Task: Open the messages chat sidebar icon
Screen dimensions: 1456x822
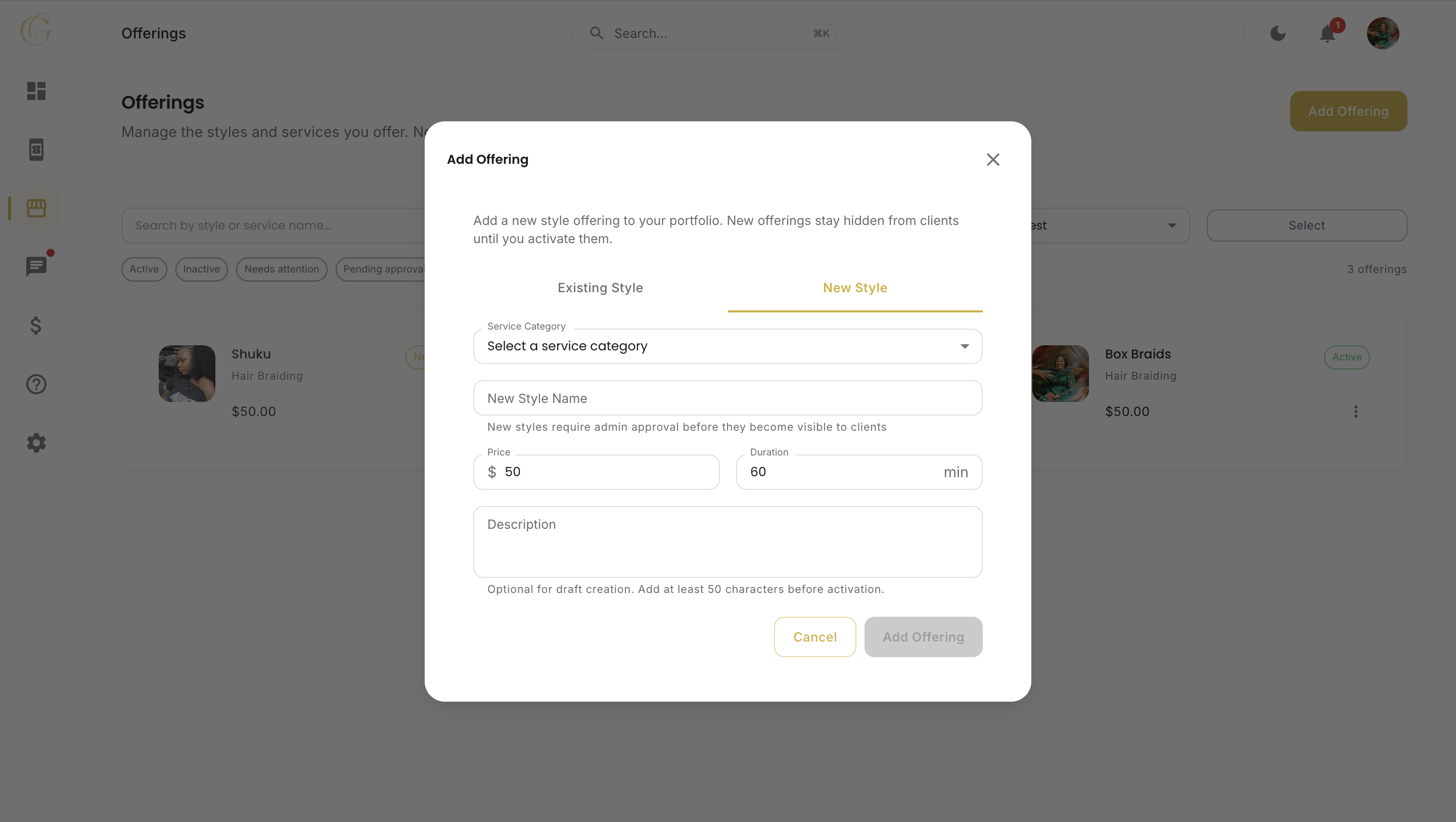Action: [x=36, y=266]
